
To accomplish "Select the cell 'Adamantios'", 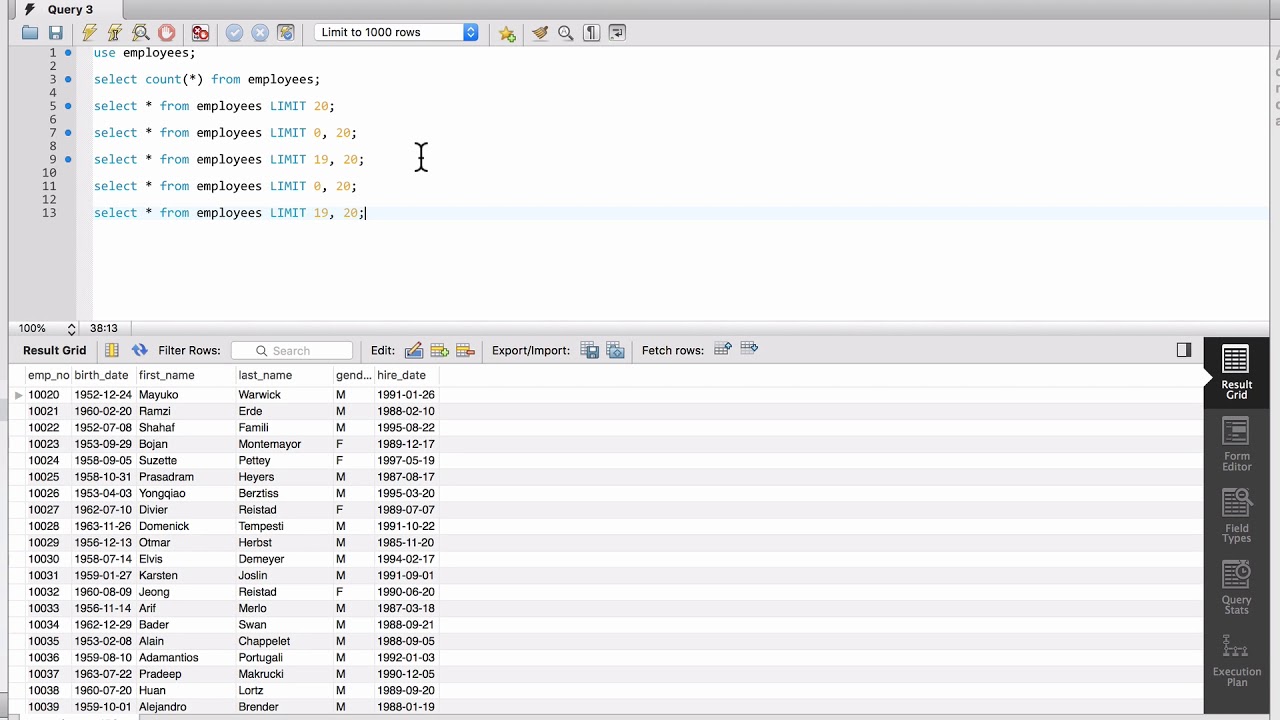I will tap(186, 658).
